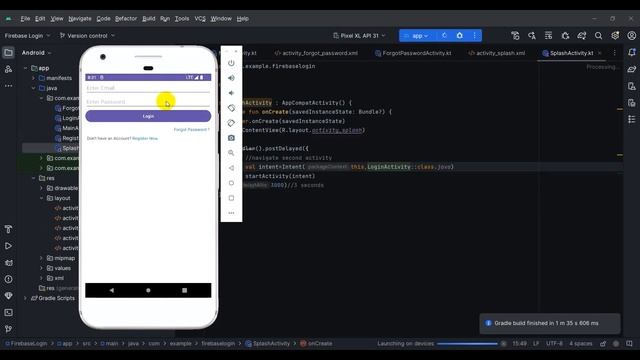The height and width of the screenshot is (360, 640).
Task: Click the emulator toolbar back triangle
Action: [x=231, y=168]
